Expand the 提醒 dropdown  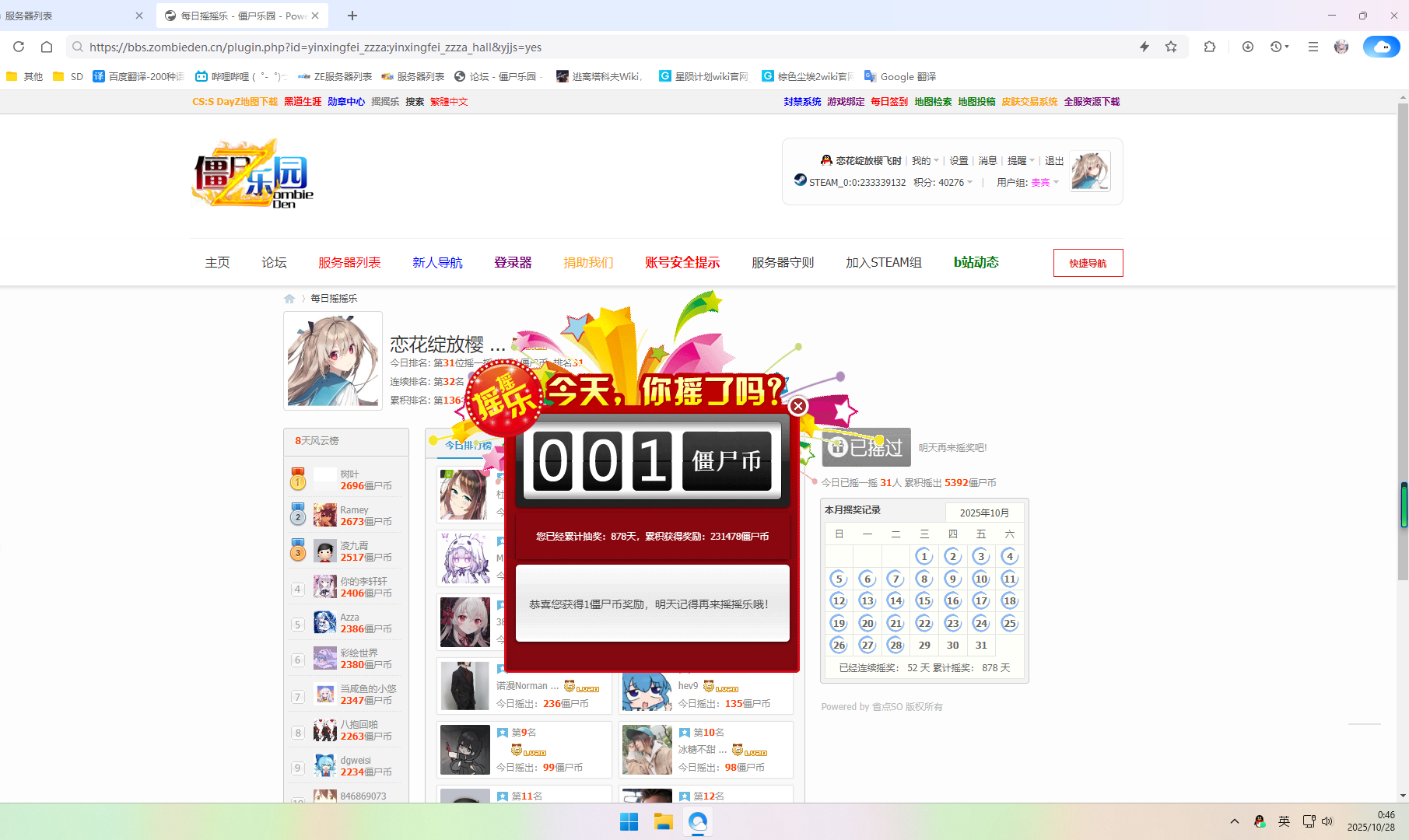pyautogui.click(x=1021, y=161)
